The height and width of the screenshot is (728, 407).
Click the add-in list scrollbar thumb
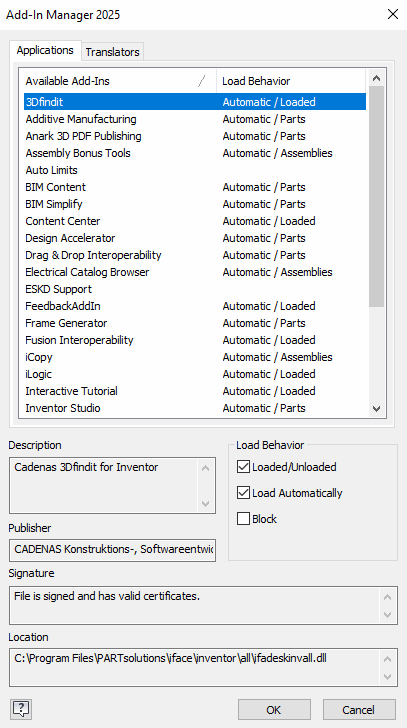click(x=376, y=197)
